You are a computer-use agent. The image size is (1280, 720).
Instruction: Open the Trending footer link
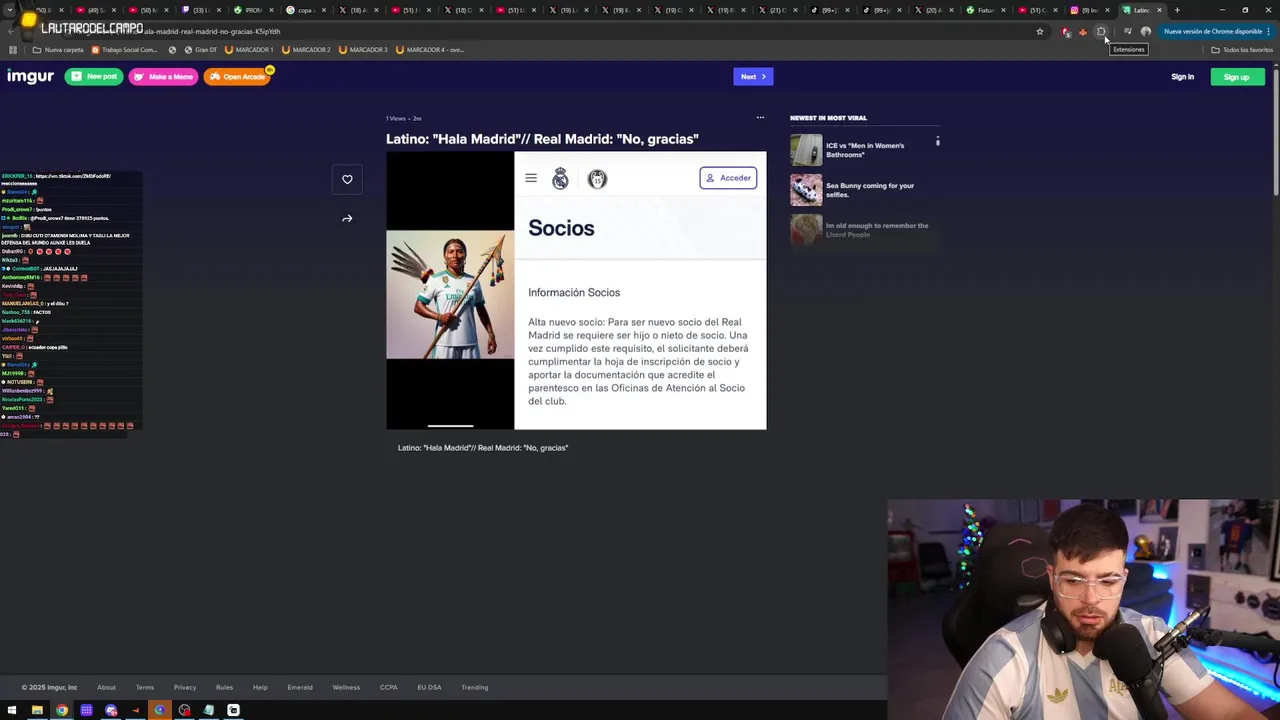(475, 687)
